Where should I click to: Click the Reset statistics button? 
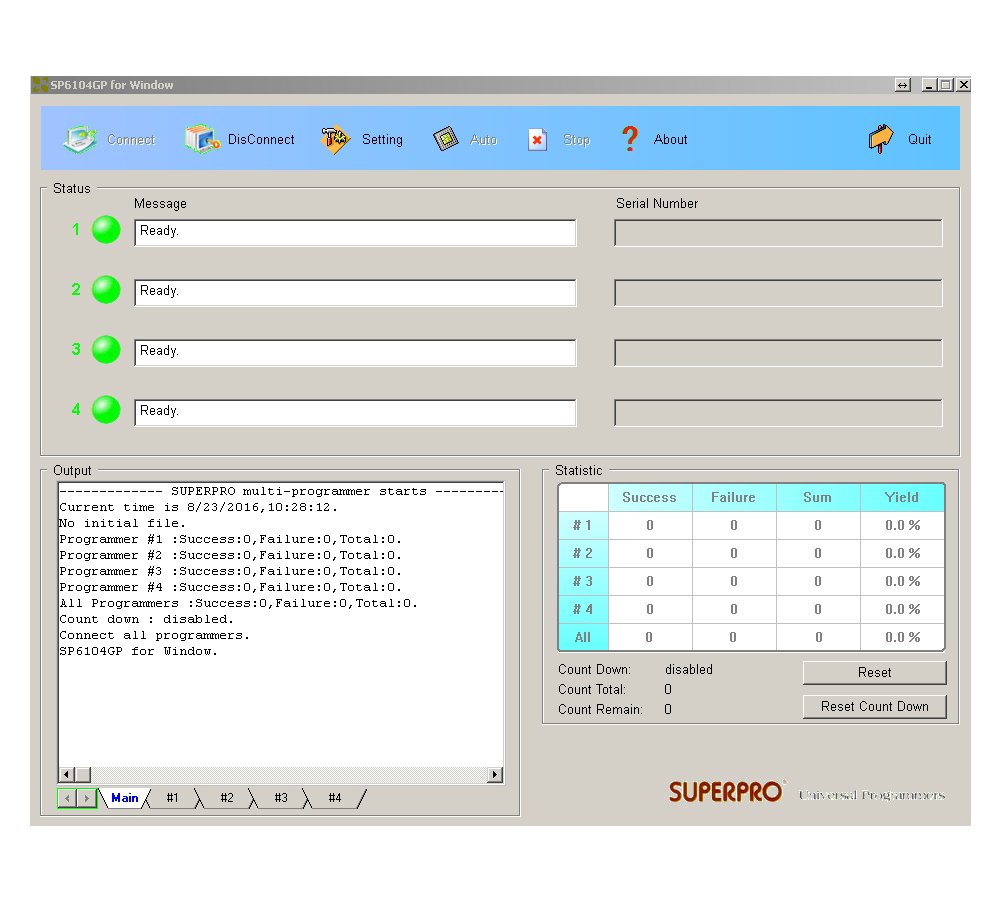point(874,672)
